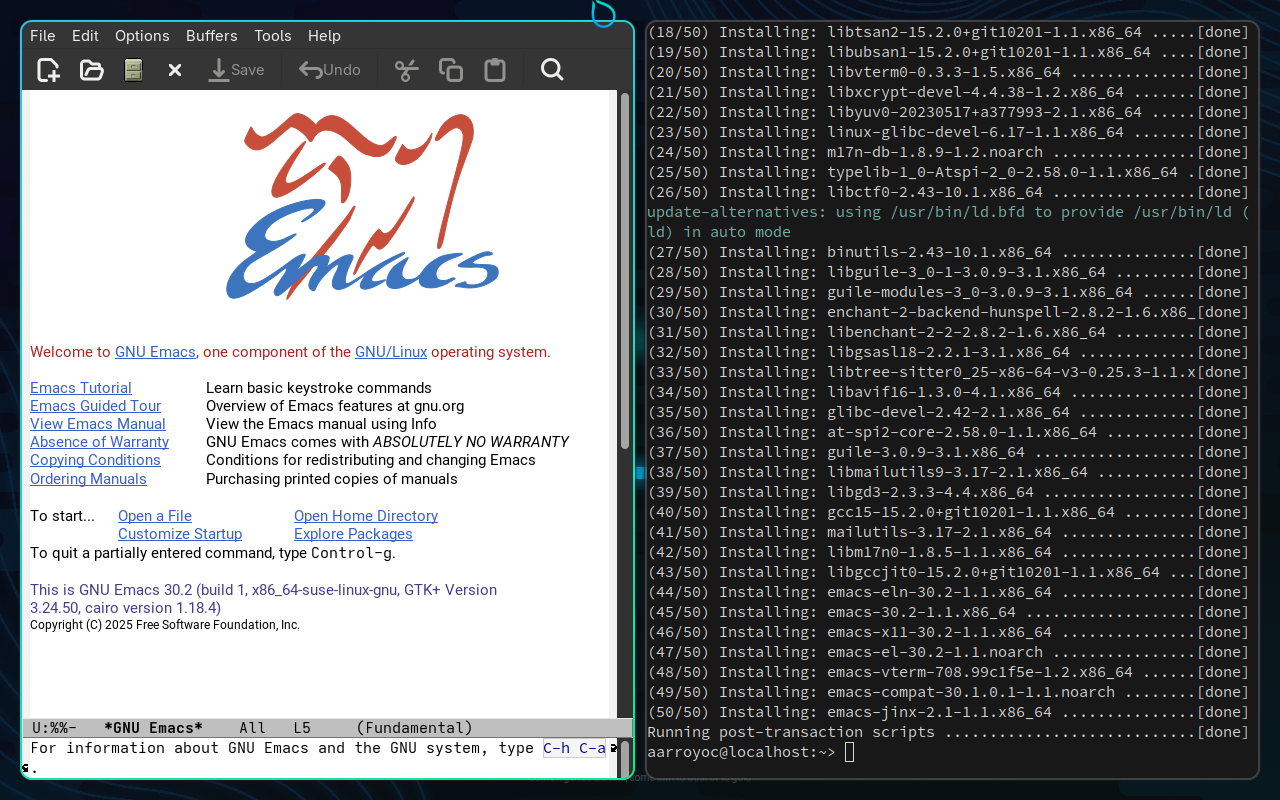The width and height of the screenshot is (1280, 800).
Task: Click the New File toolbar icon
Action: [48, 70]
